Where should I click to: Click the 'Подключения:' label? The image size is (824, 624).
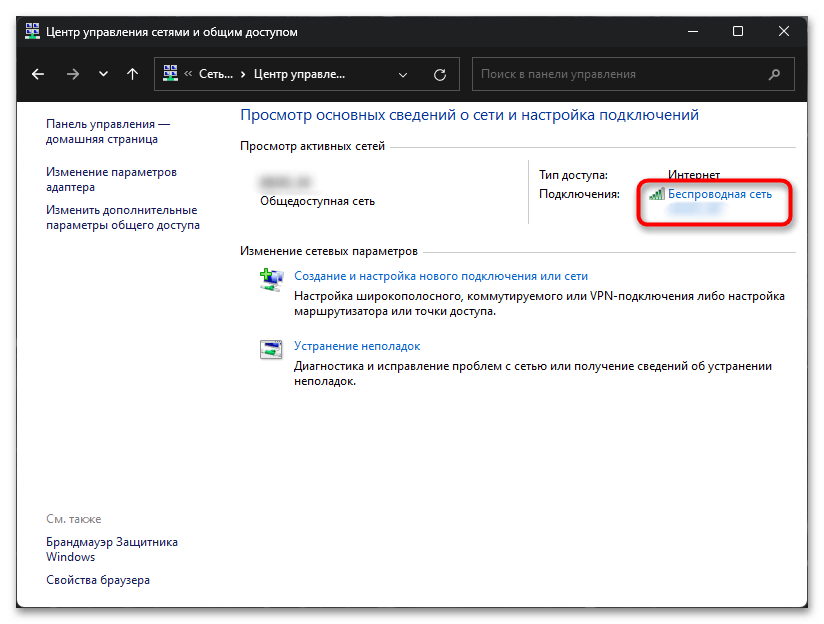579,194
